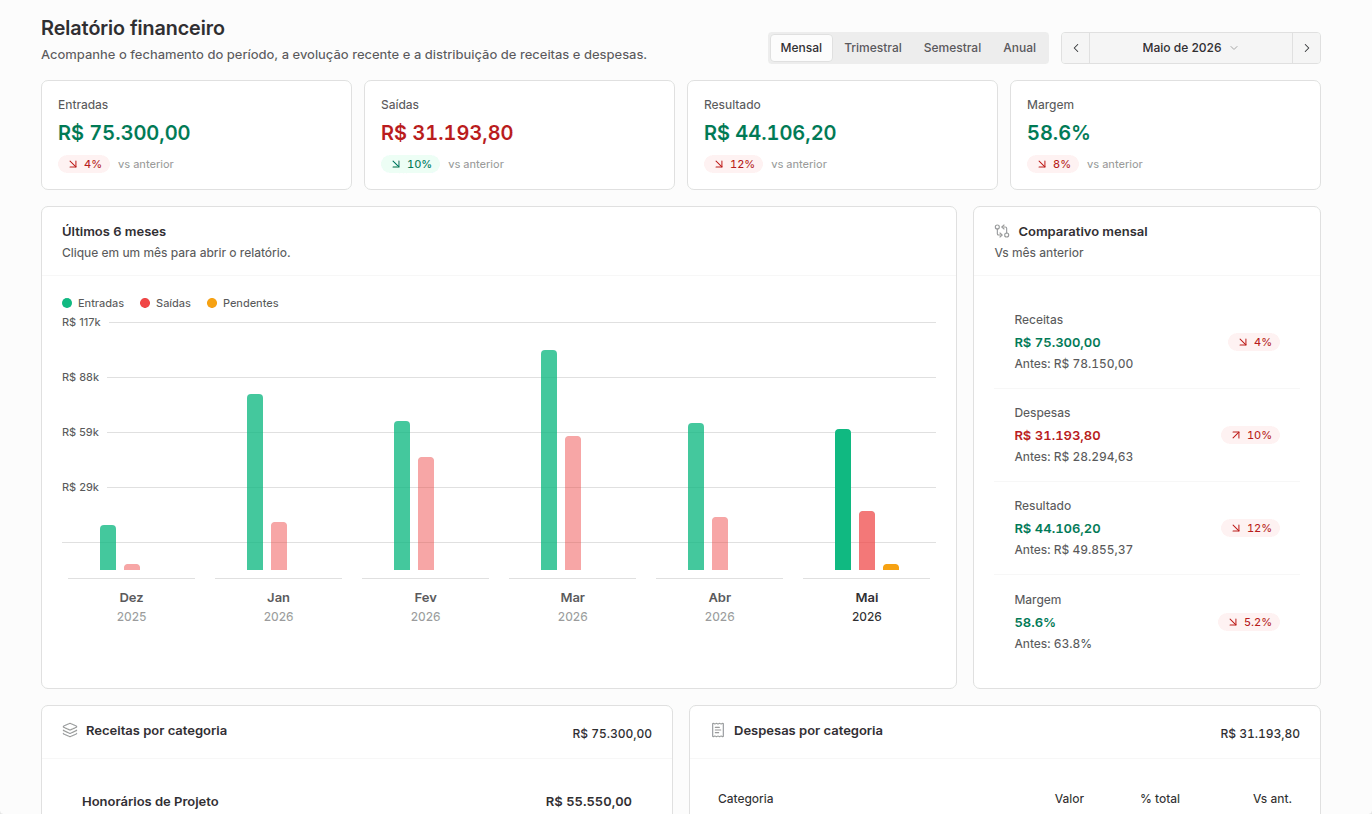Viewport: 1372px width, 814px height.
Task: Click the text Antes: R$ 78.150,00
Action: tap(1074, 364)
